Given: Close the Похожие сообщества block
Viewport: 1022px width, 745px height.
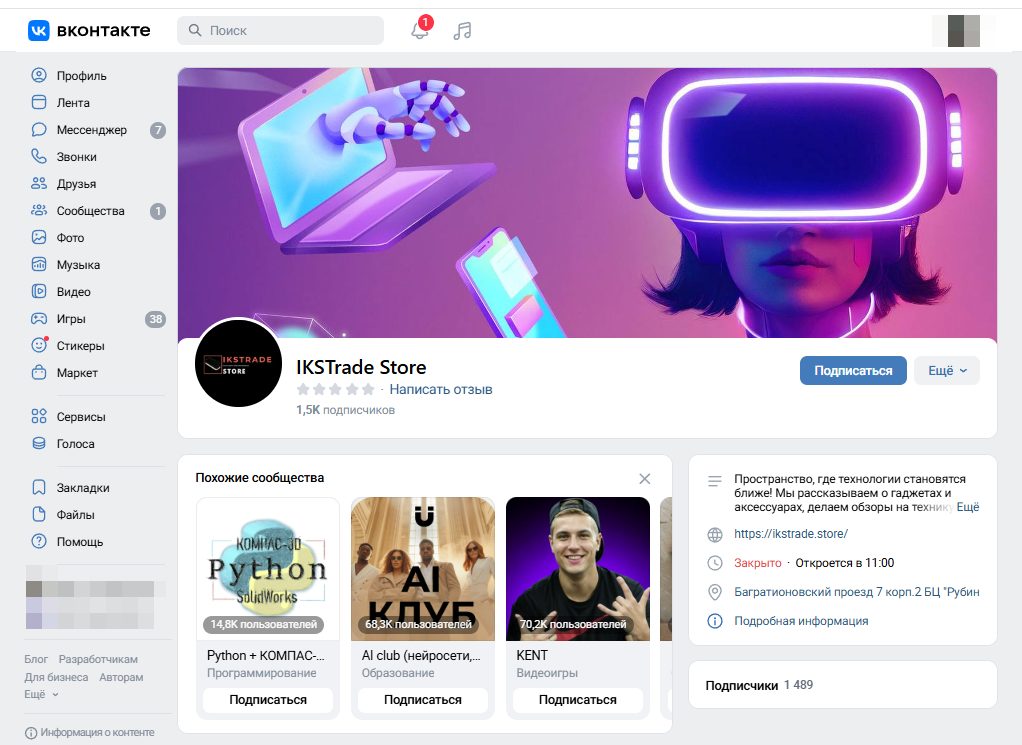Looking at the screenshot, I should point(645,478).
